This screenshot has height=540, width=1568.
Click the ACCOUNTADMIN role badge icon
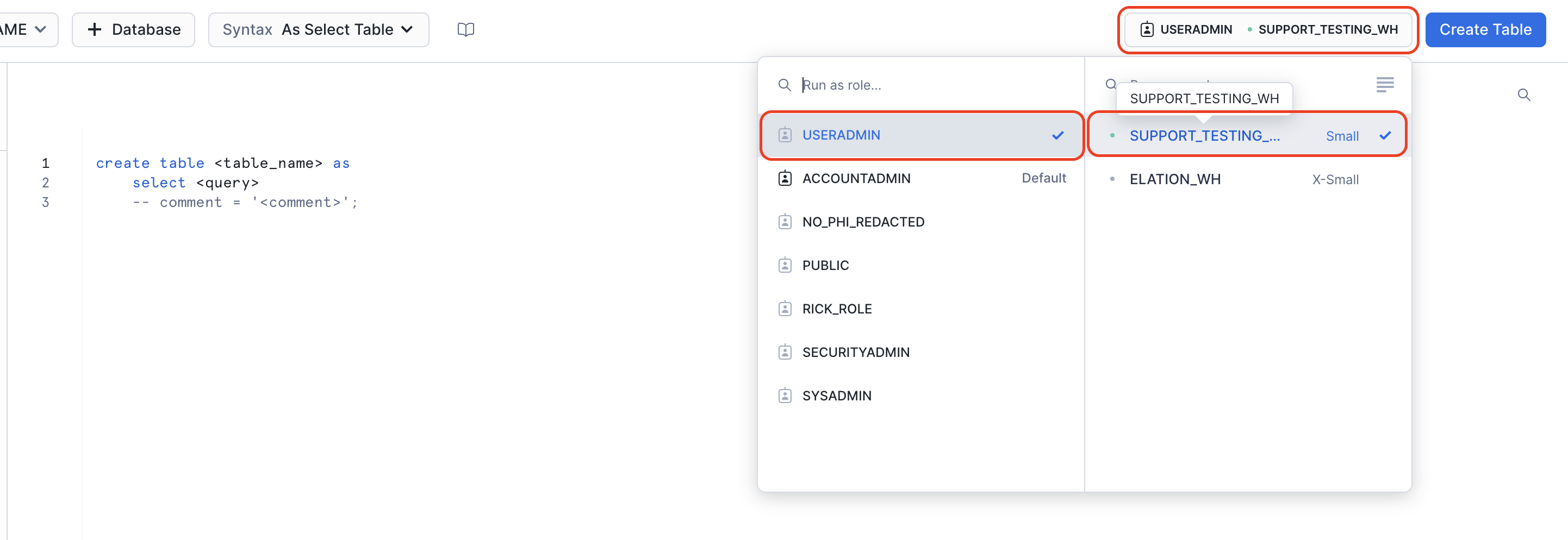pyautogui.click(x=785, y=179)
